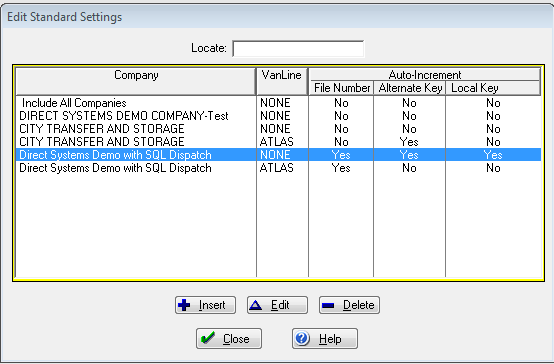Click the Alternate Key column header

coord(410,88)
